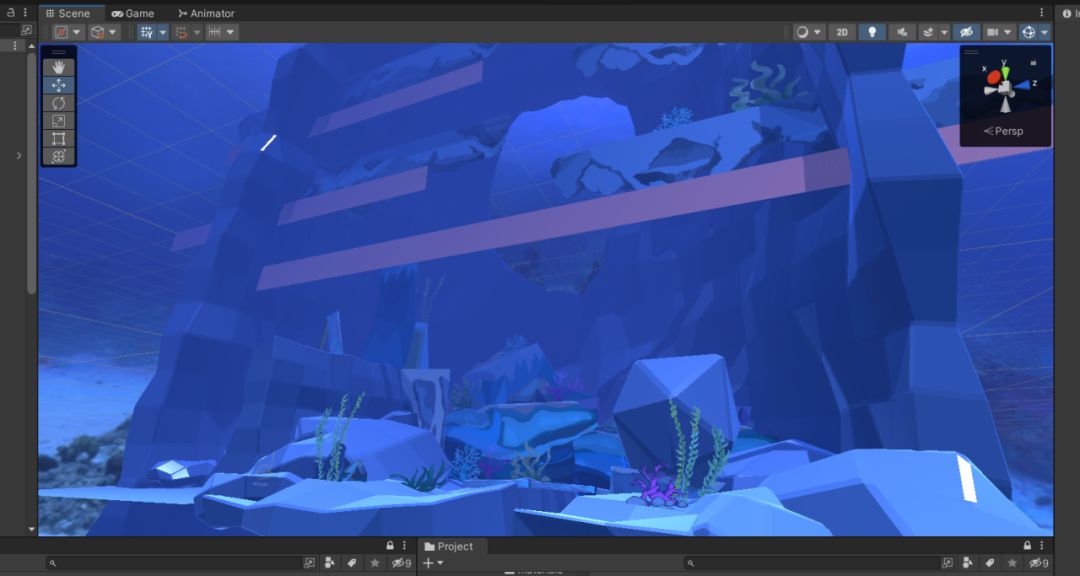Open the scene camera dropdown arrow
Image resolution: width=1080 pixels, height=576 pixels.
coord(1008,32)
